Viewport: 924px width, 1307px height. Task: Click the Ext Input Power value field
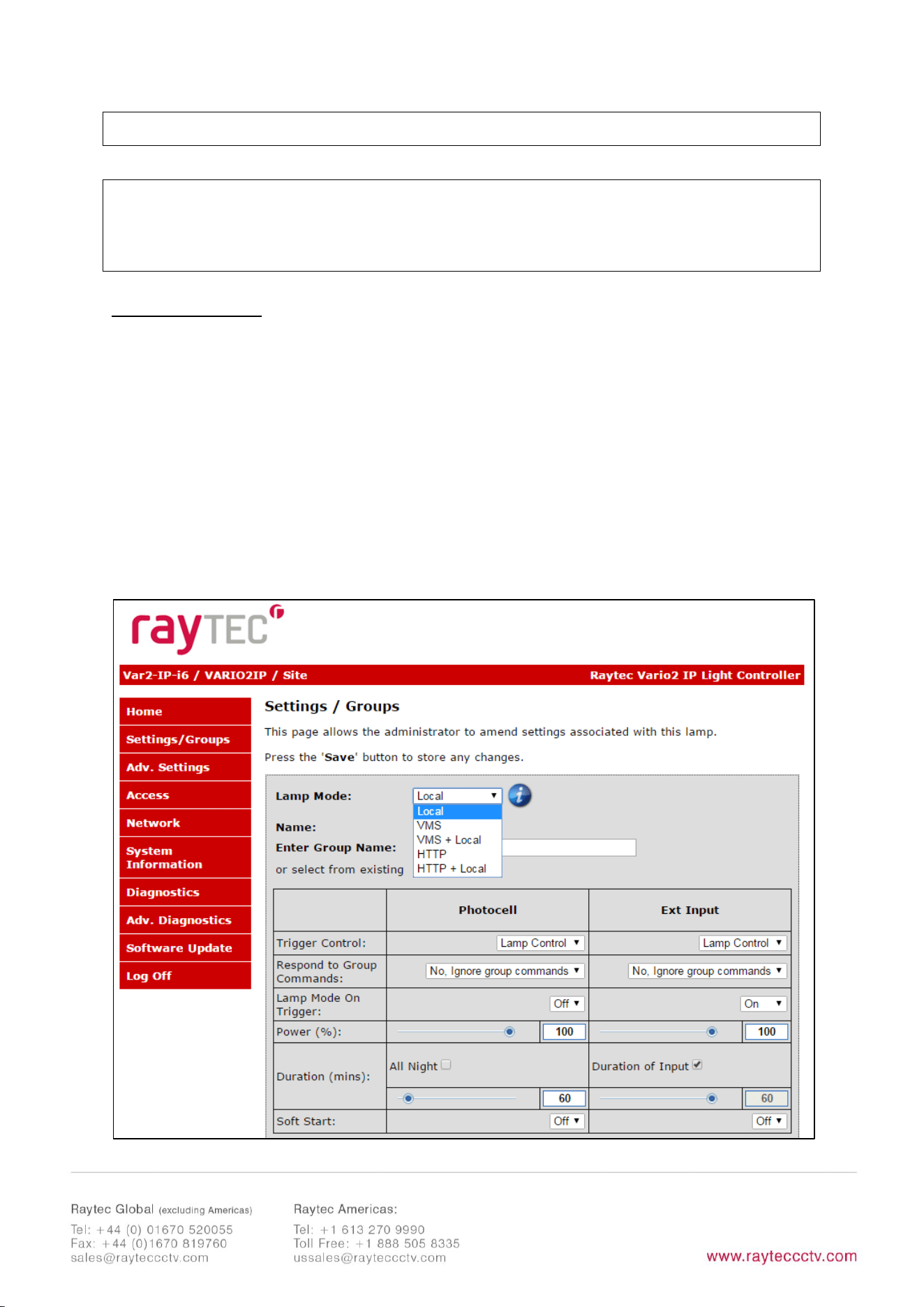click(766, 1032)
